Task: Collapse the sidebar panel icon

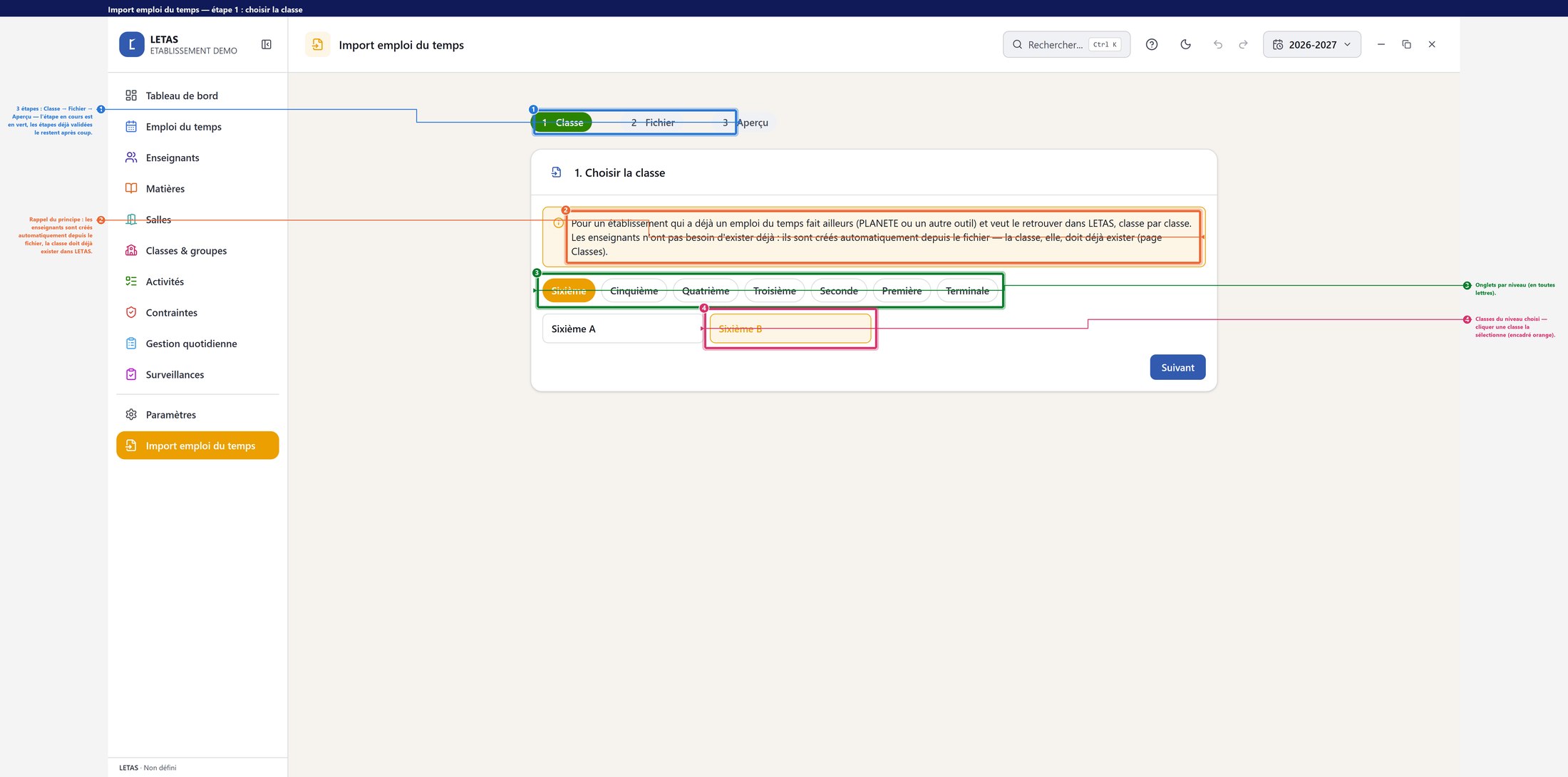Action: [x=267, y=44]
